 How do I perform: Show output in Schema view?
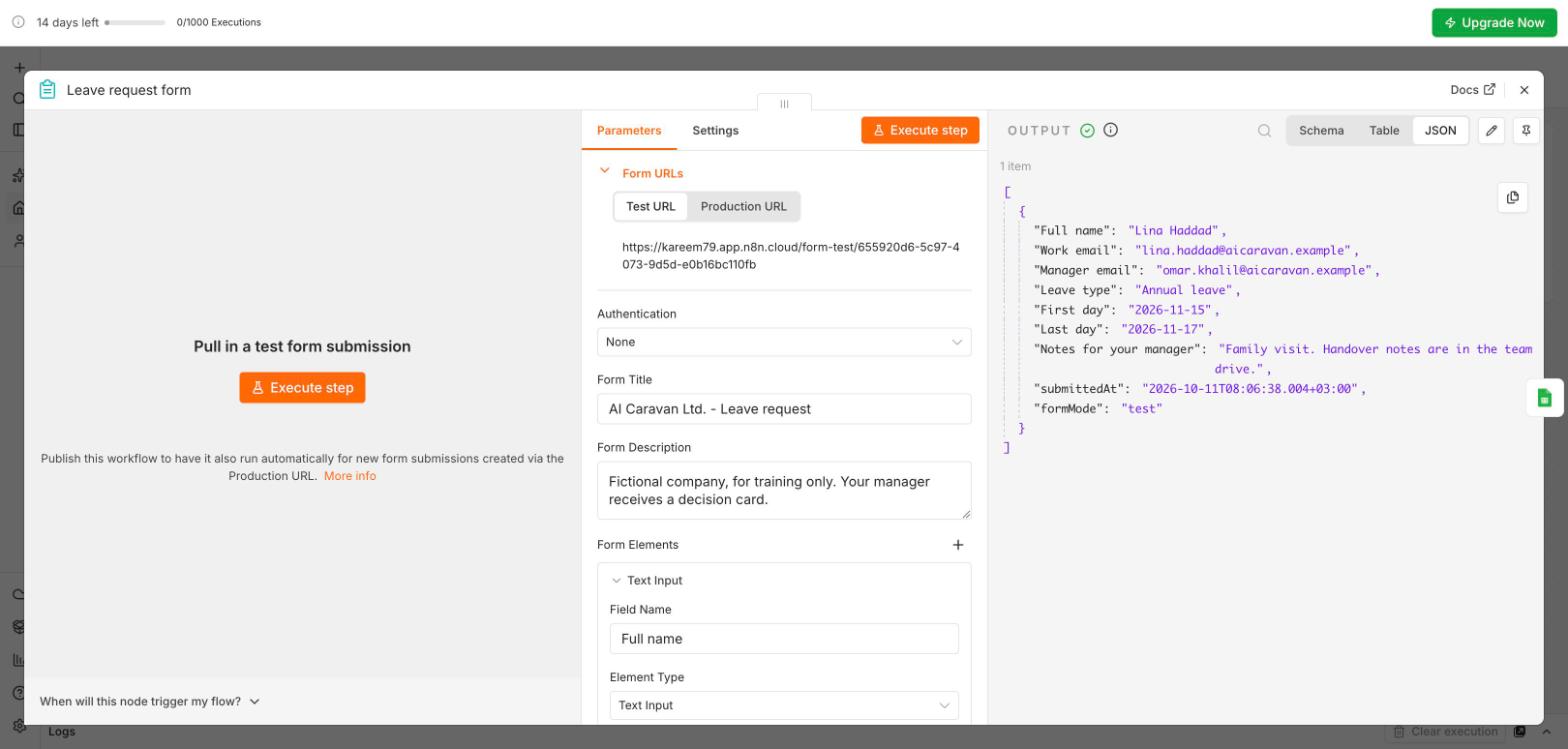pyautogui.click(x=1321, y=130)
